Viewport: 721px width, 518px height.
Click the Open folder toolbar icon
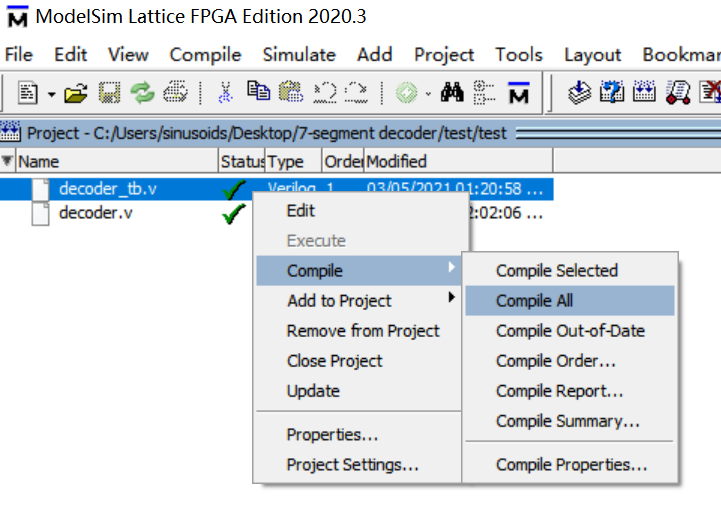coord(76,93)
